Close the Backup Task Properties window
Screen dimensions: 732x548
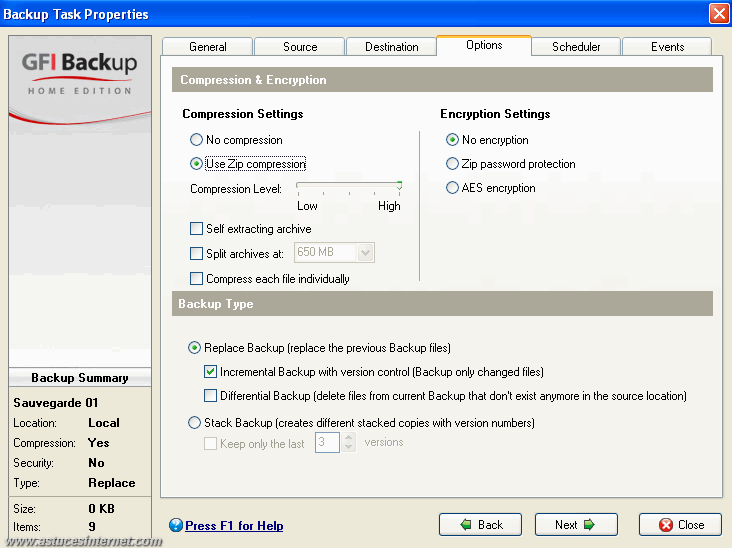click(x=719, y=14)
